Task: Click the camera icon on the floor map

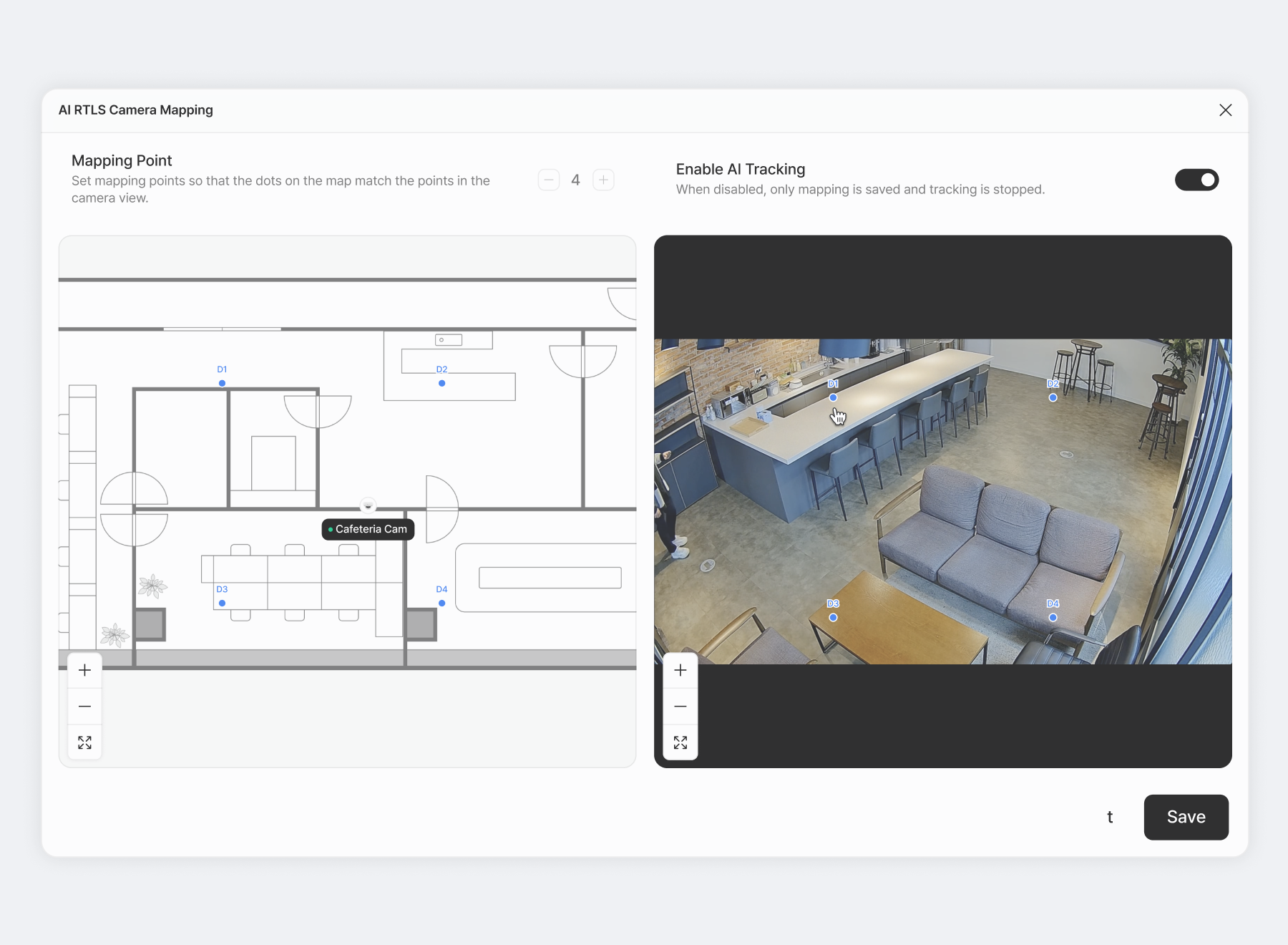Action: (368, 505)
